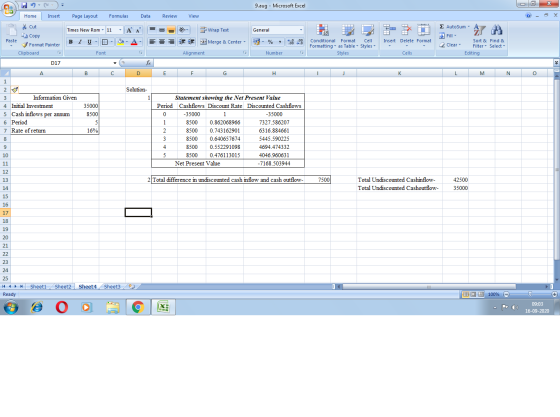Decrease font size with shrink font icon
The width and height of the screenshot is (560, 417).
tap(138, 30)
